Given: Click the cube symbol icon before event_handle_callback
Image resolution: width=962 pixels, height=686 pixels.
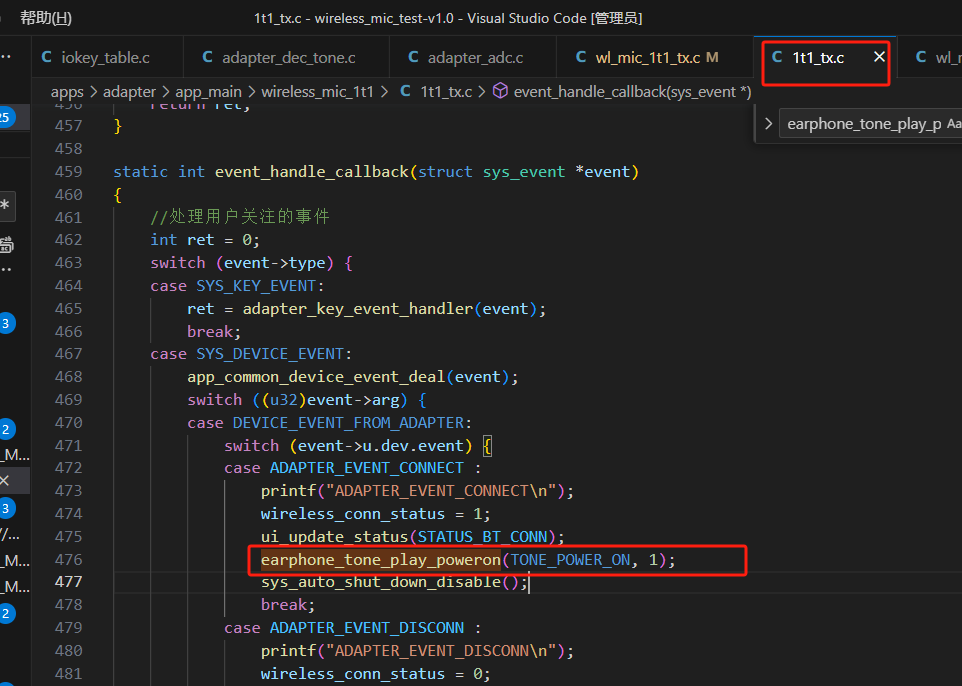Looking at the screenshot, I should click(501, 91).
